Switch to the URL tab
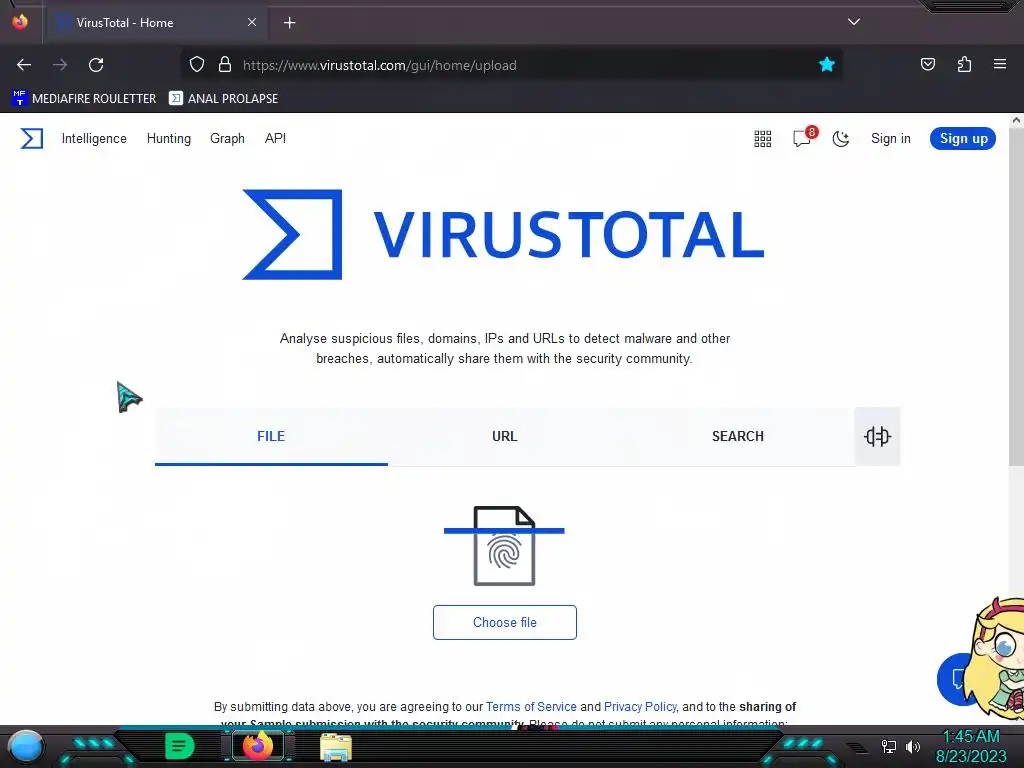Screen dimensions: 1024x768 pyautogui.click(x=504, y=436)
